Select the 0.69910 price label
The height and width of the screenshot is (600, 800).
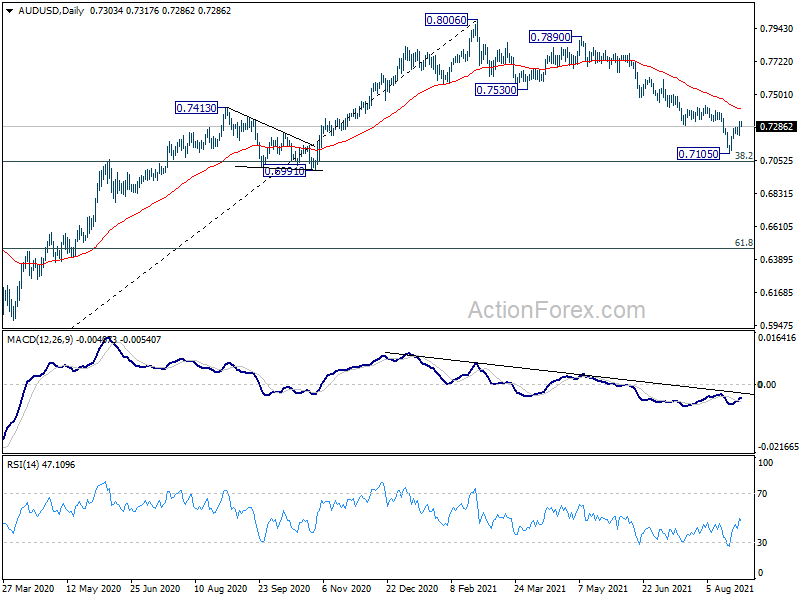[284, 171]
